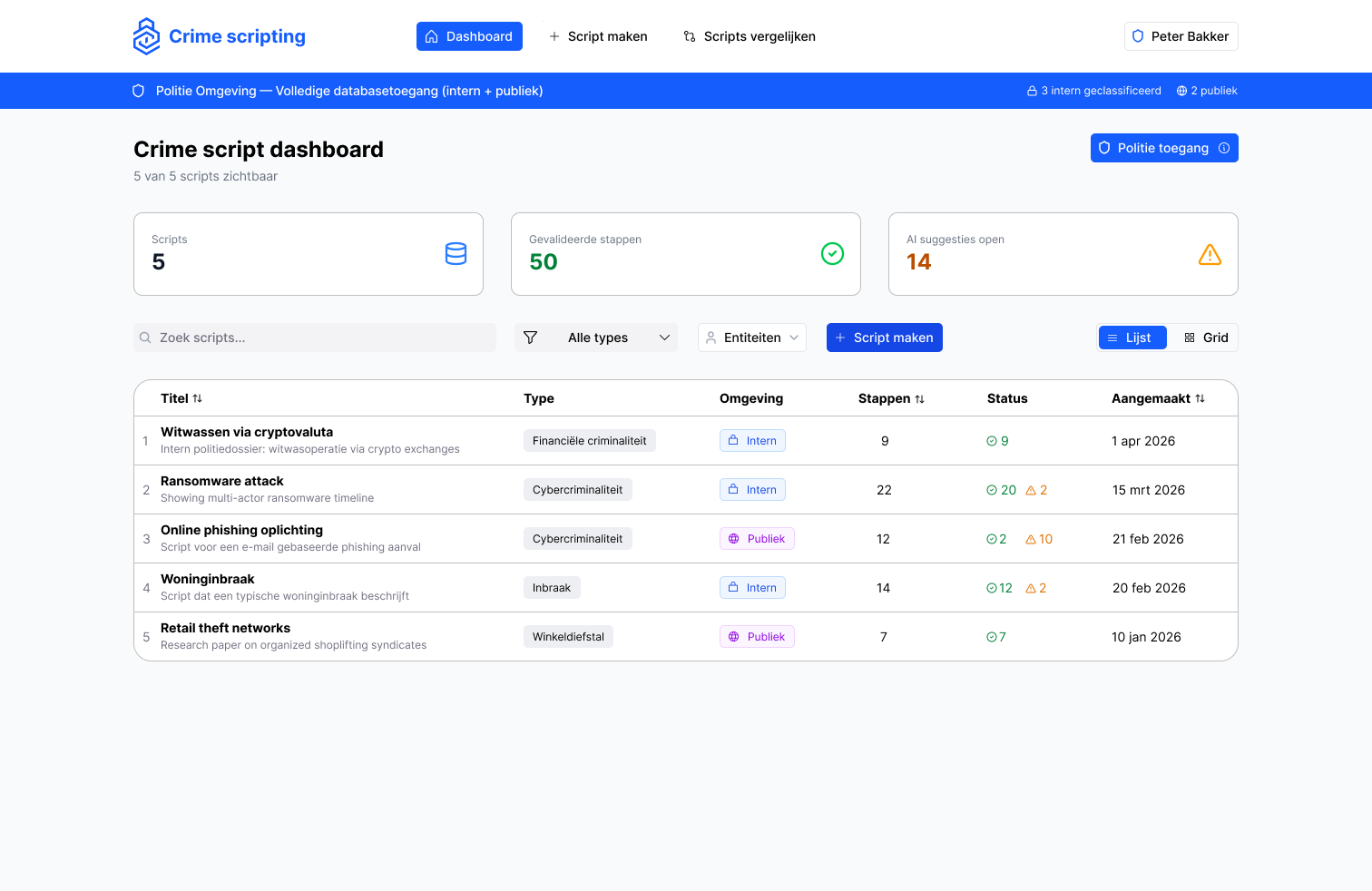
Task: Switch to Lijst view
Action: pos(1132,338)
